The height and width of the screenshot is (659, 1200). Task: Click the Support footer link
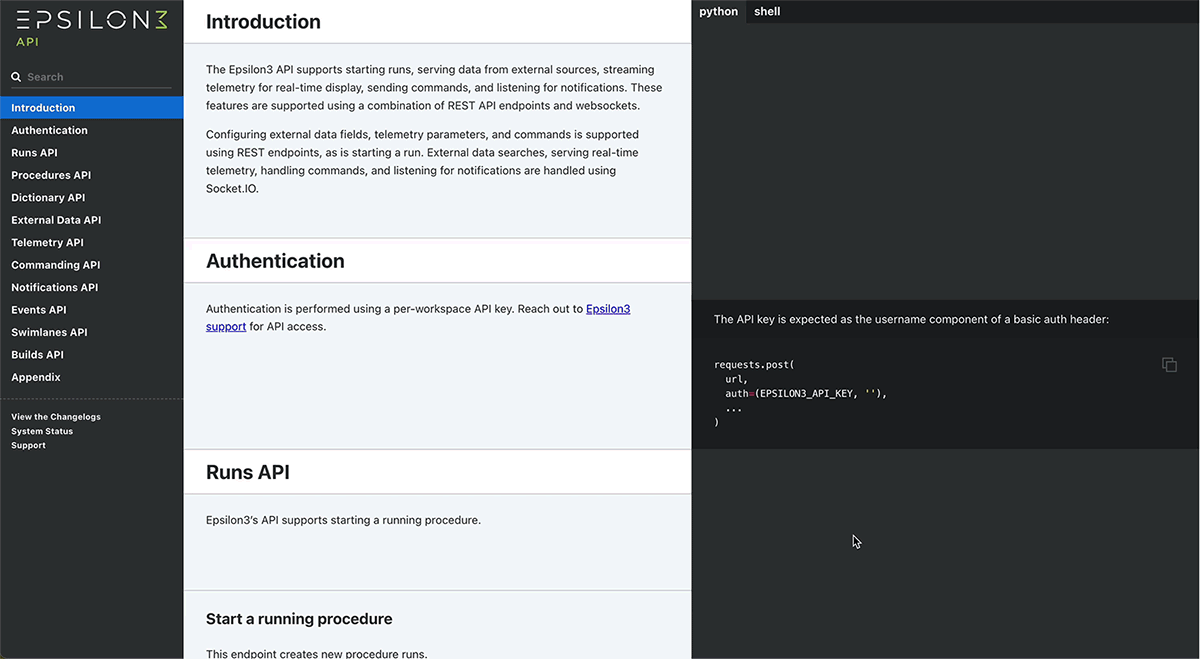28,445
